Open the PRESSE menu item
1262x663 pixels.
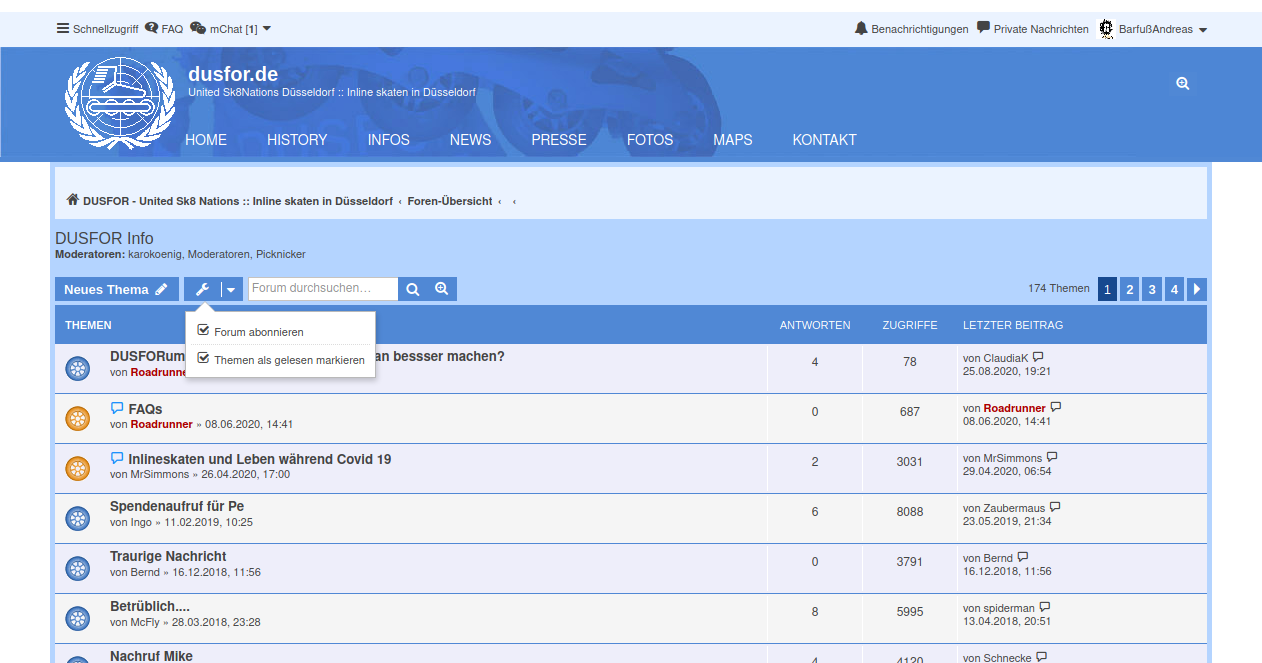point(559,140)
